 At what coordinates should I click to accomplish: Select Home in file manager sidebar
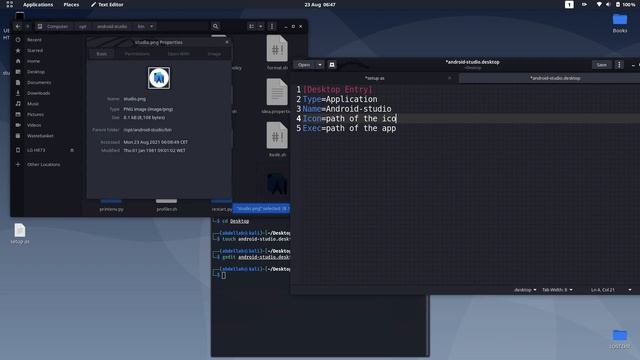coord(33,61)
